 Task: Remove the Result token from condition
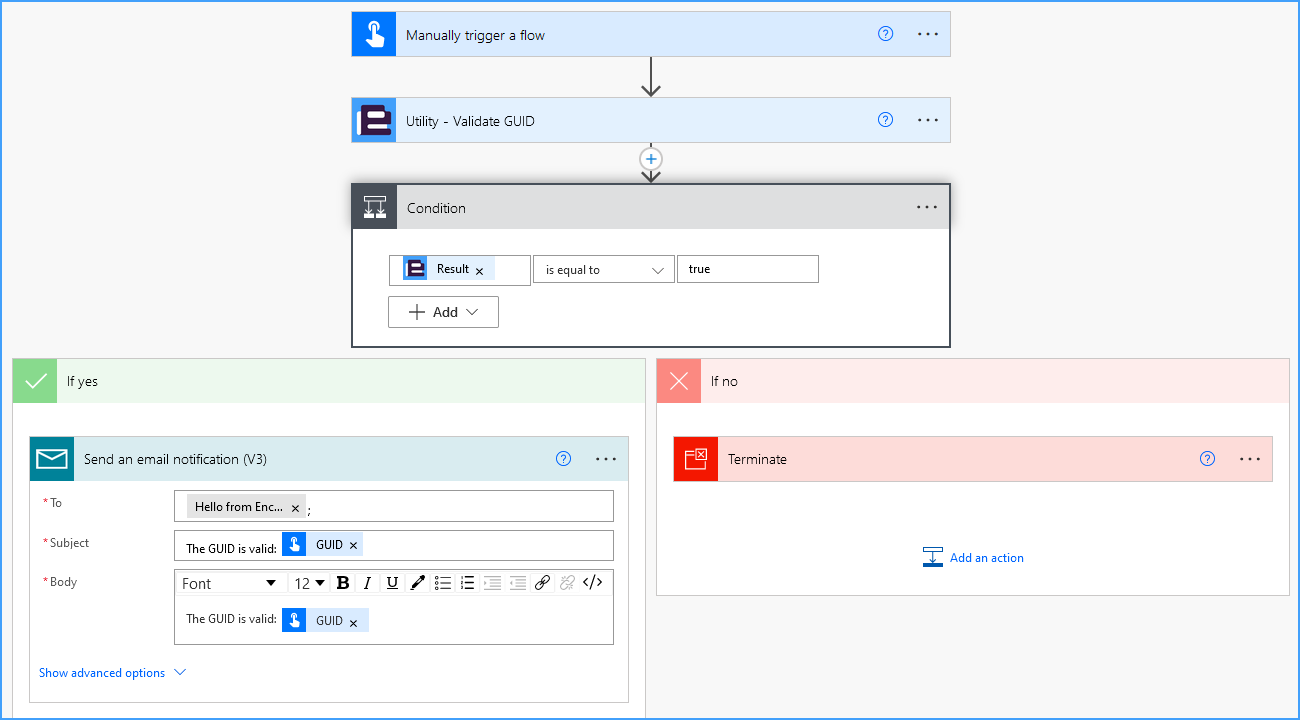tap(479, 271)
